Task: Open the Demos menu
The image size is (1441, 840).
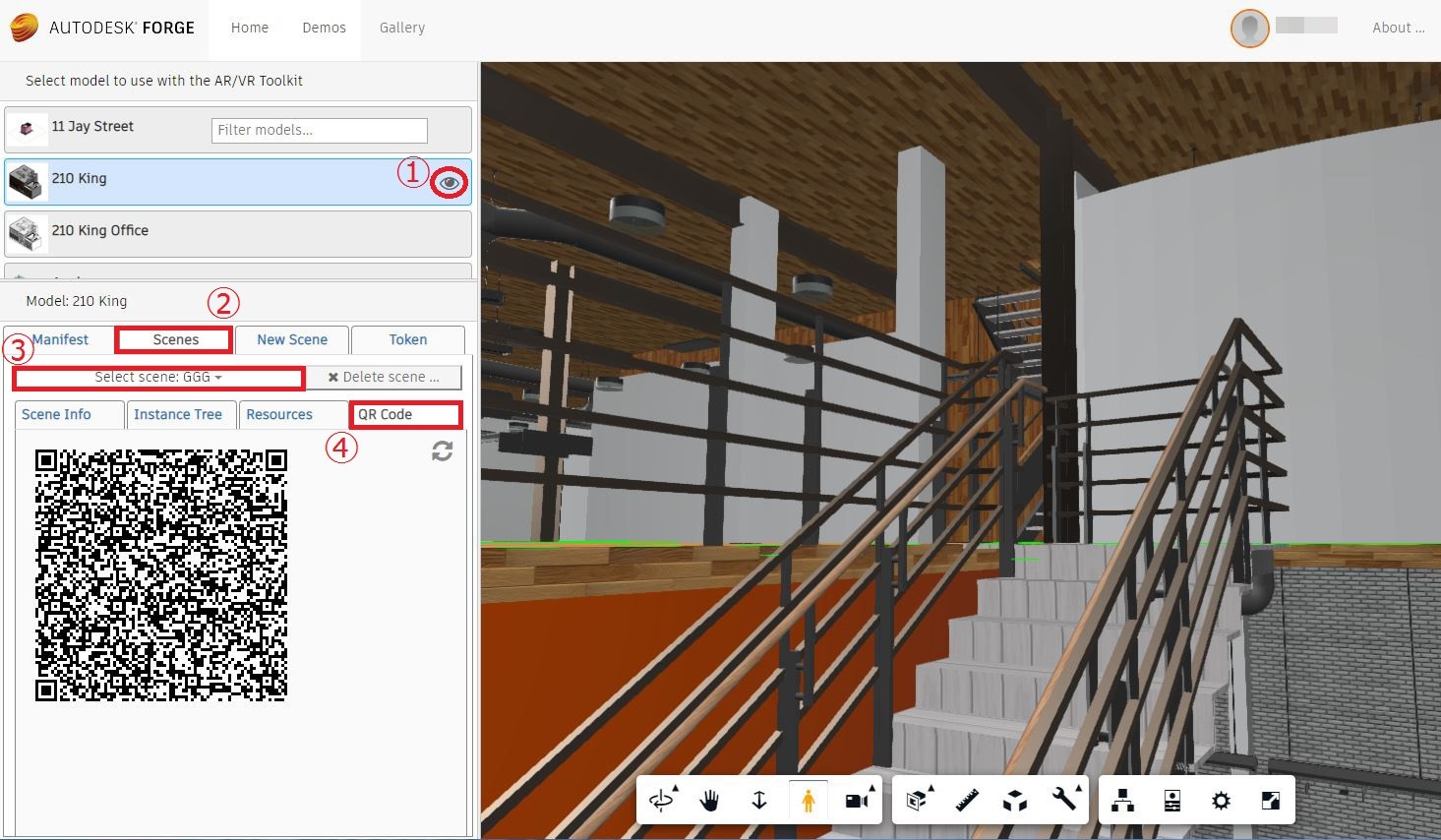Action: 324,28
